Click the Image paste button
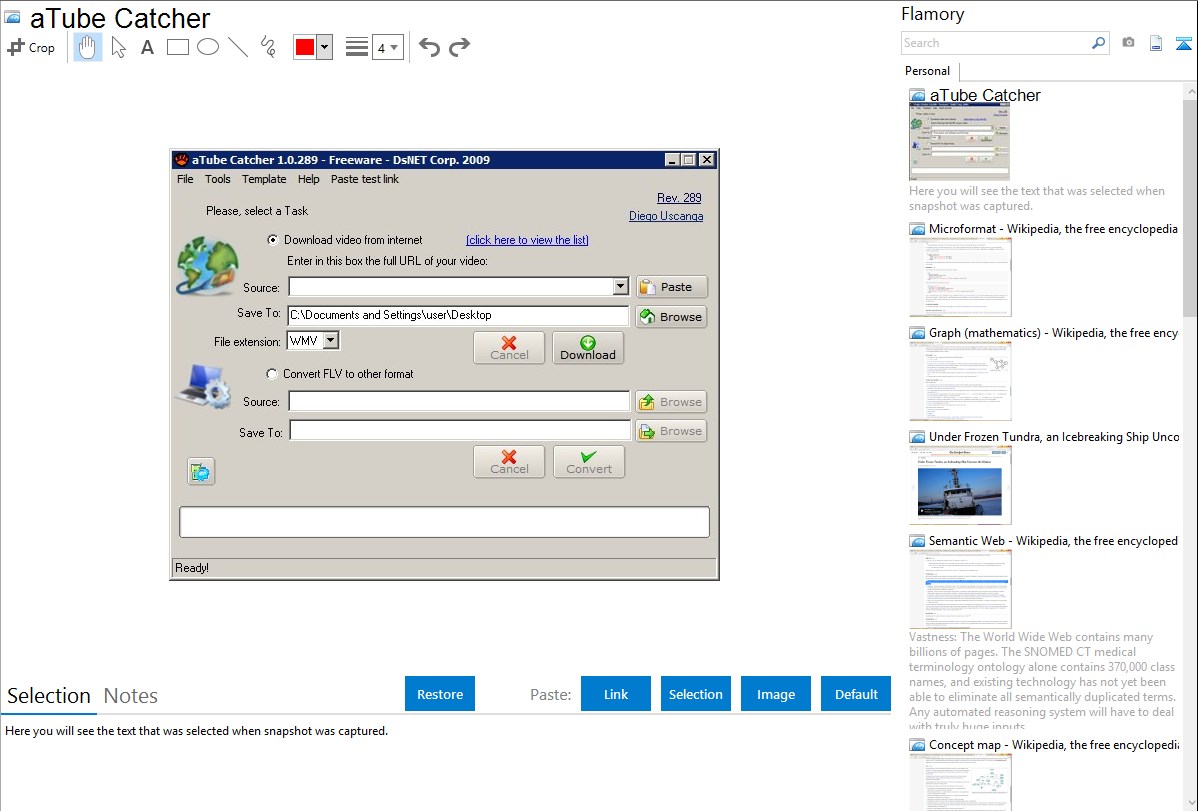This screenshot has width=1198, height=811. click(x=775, y=694)
